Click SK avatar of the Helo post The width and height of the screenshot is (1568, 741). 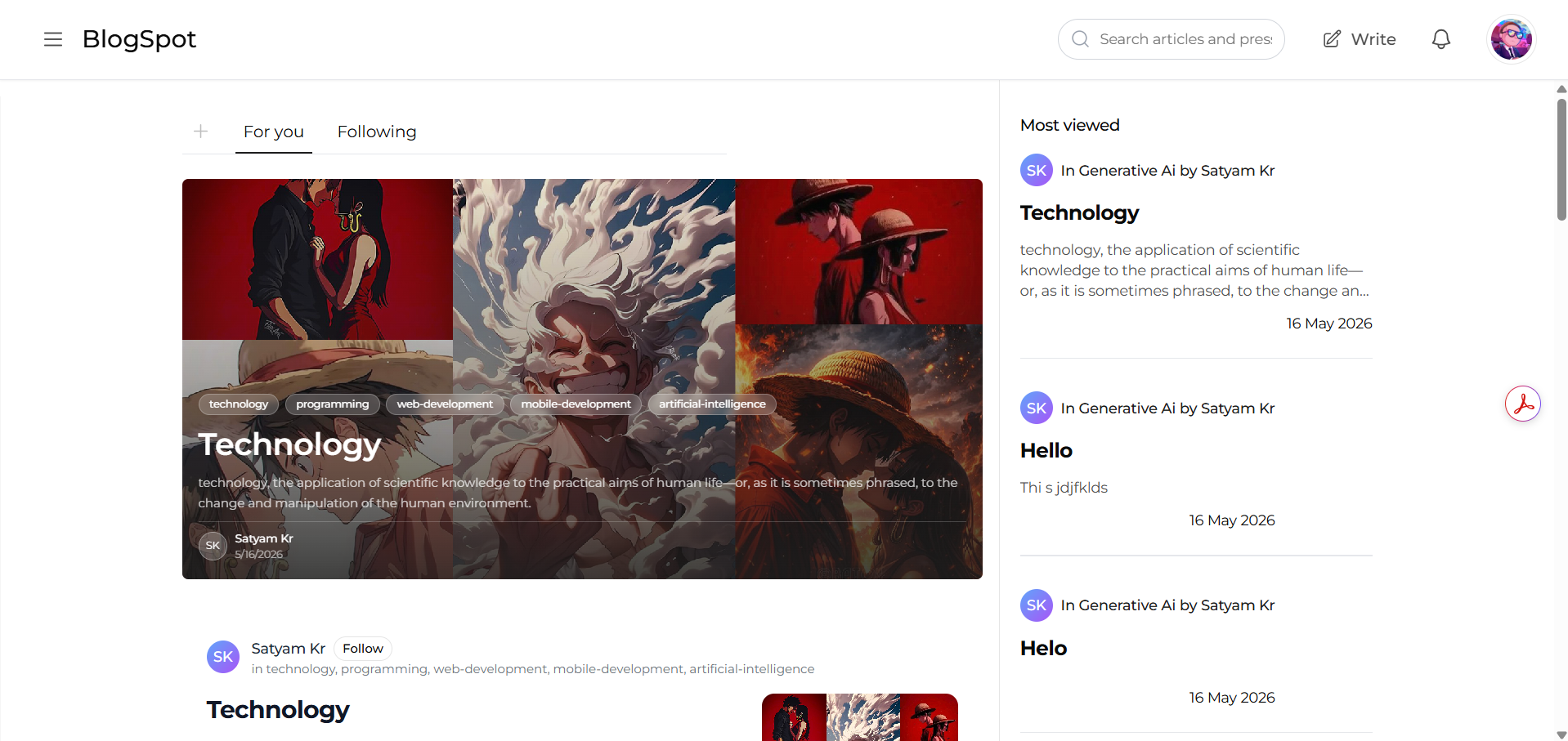1037,605
